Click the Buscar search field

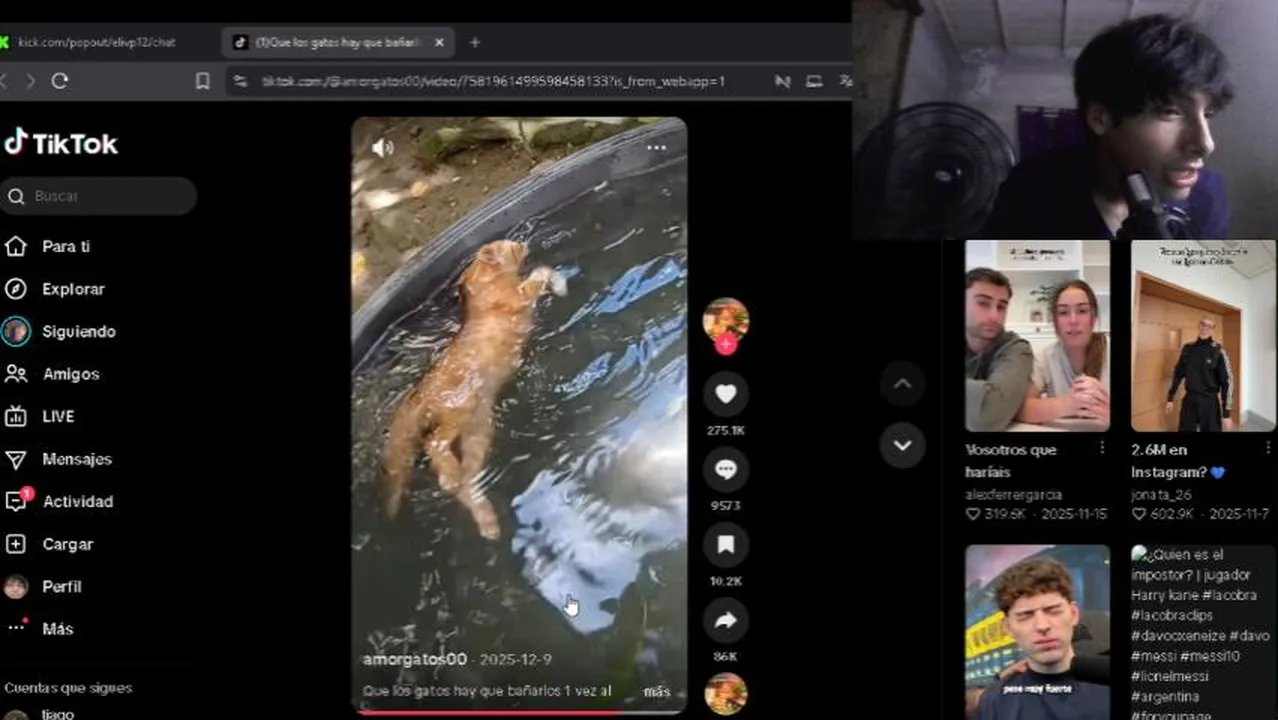click(x=99, y=196)
